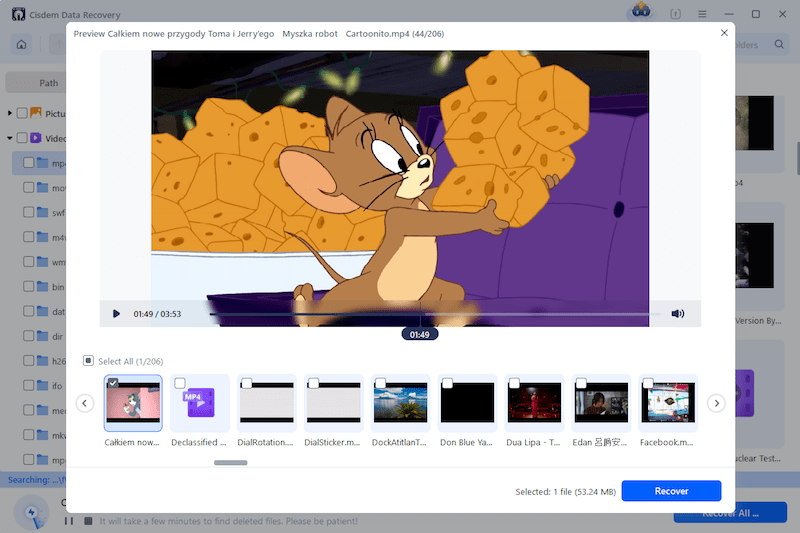
Task: Close the preview dialog
Action: pyautogui.click(x=724, y=33)
